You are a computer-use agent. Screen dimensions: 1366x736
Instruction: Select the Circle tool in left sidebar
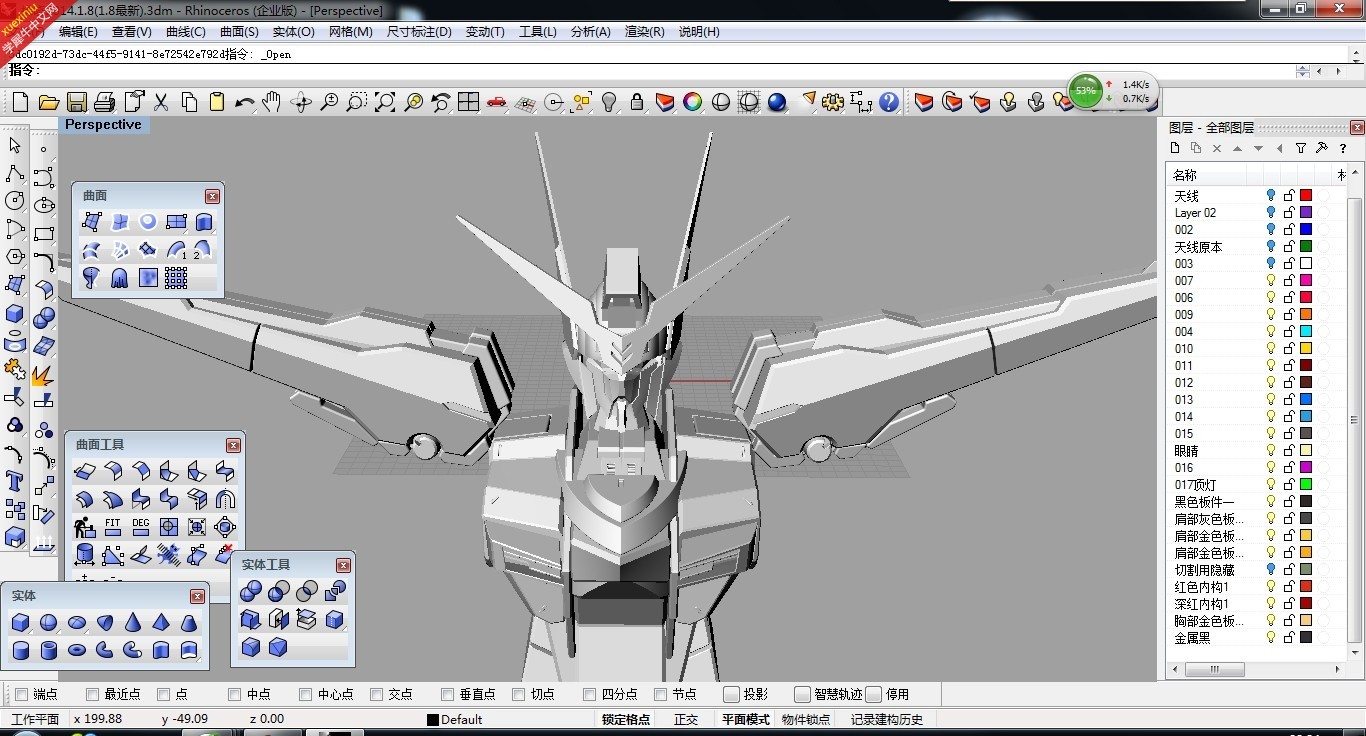coord(15,201)
